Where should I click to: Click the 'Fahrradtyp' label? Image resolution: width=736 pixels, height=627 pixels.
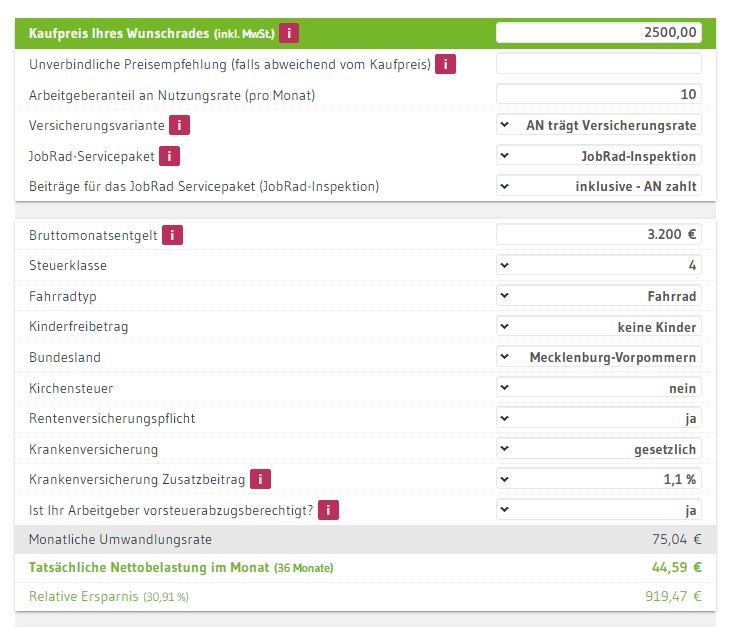(x=63, y=297)
